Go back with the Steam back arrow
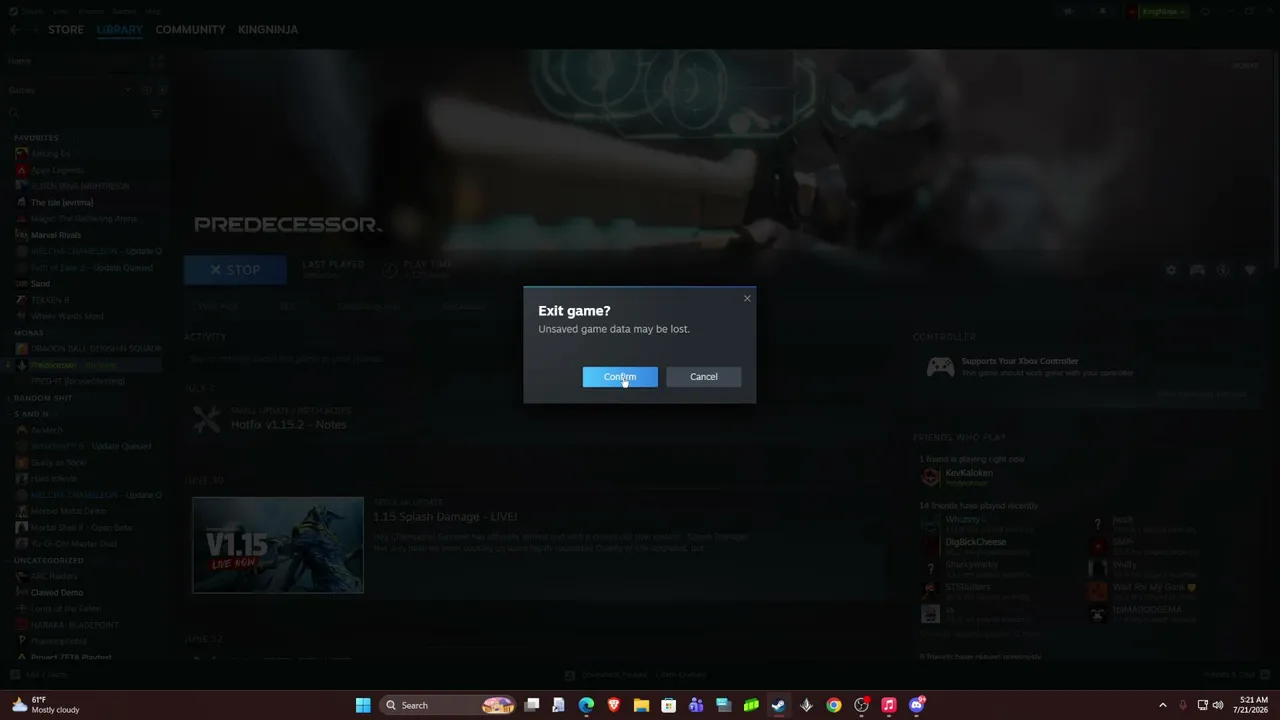This screenshot has width=1280, height=720. pyautogui.click(x=15, y=29)
